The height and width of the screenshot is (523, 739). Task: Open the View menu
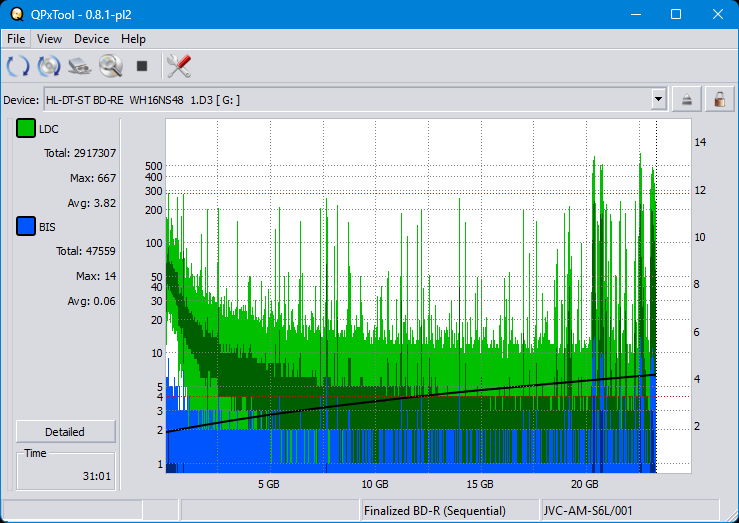[x=49, y=39]
